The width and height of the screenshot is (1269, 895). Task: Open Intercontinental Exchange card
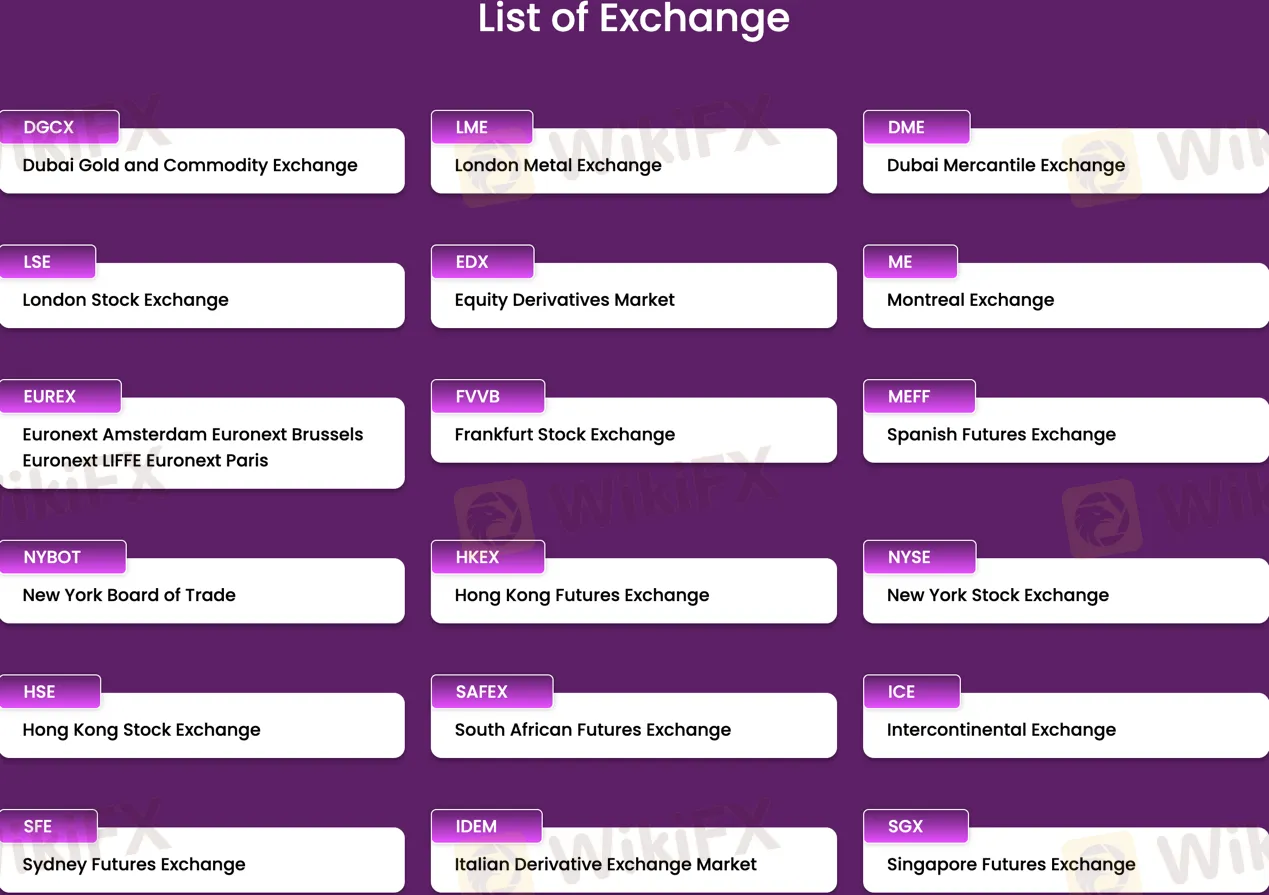coord(1064,730)
